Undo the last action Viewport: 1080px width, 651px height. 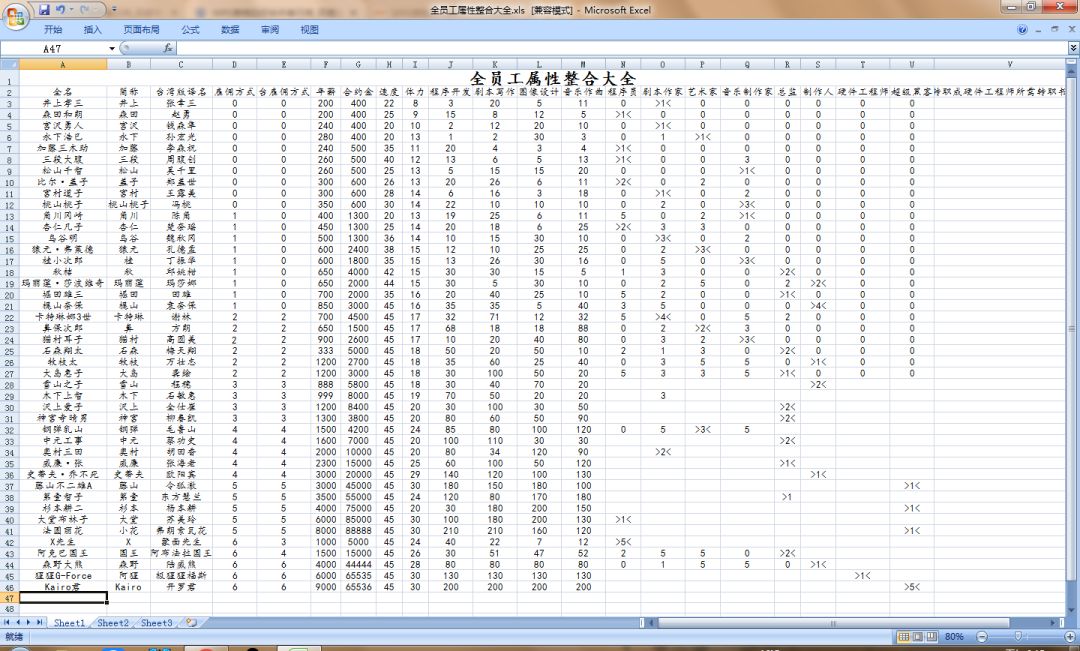pyautogui.click(x=60, y=10)
